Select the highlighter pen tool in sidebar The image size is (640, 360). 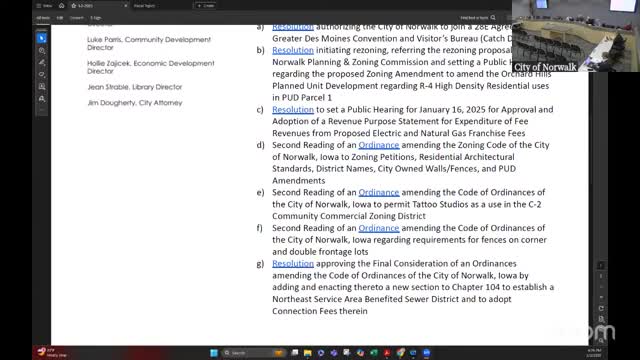42,62
